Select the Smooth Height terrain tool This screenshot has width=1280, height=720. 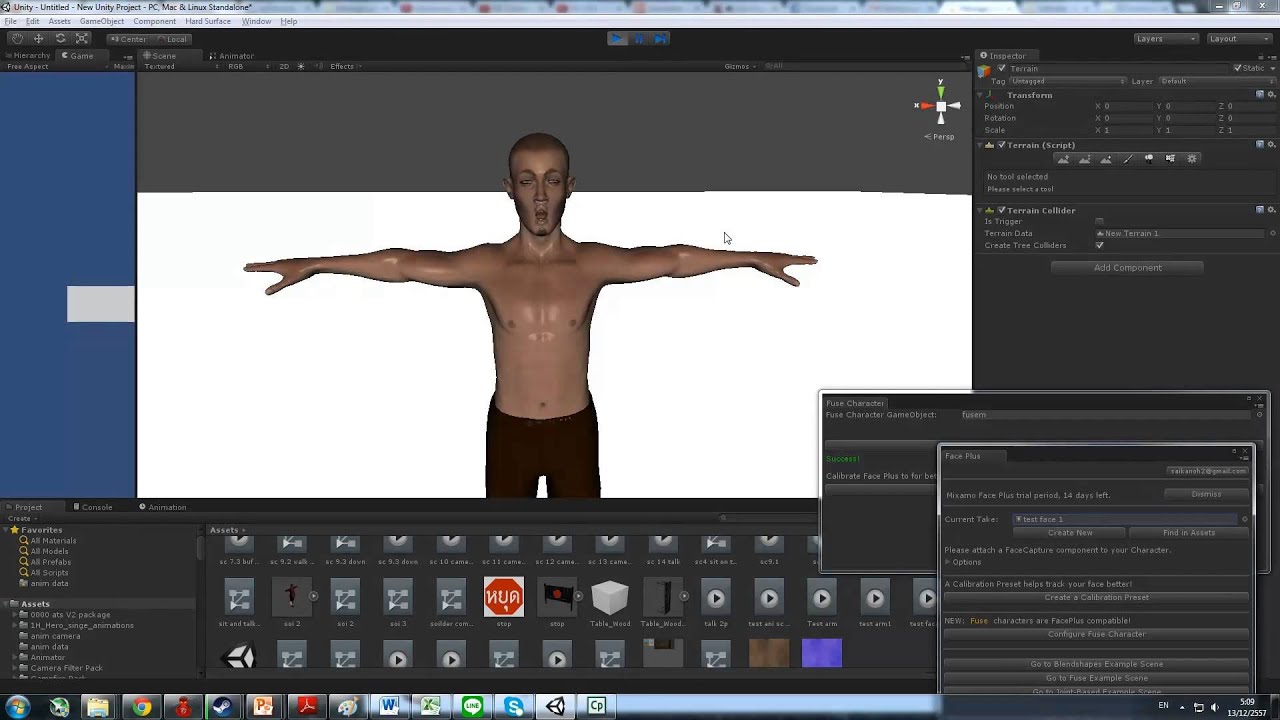pyautogui.click(x=1106, y=159)
